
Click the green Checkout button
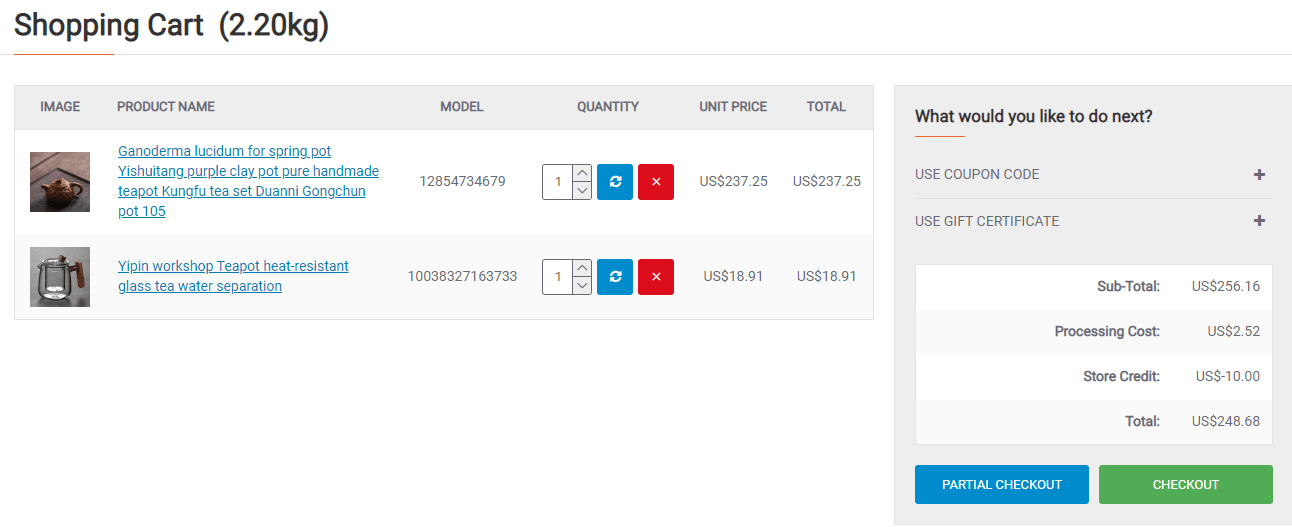(1186, 484)
